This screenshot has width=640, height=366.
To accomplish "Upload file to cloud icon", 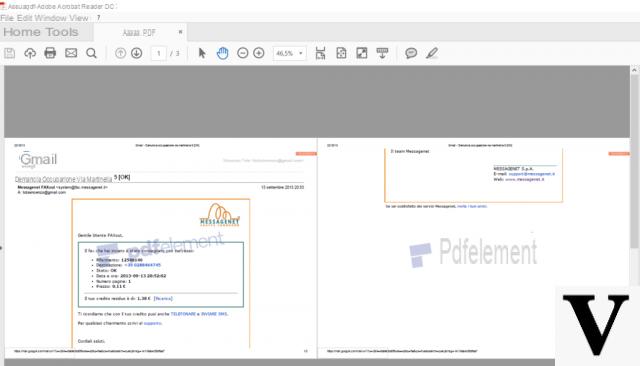I will pyautogui.click(x=30, y=53).
